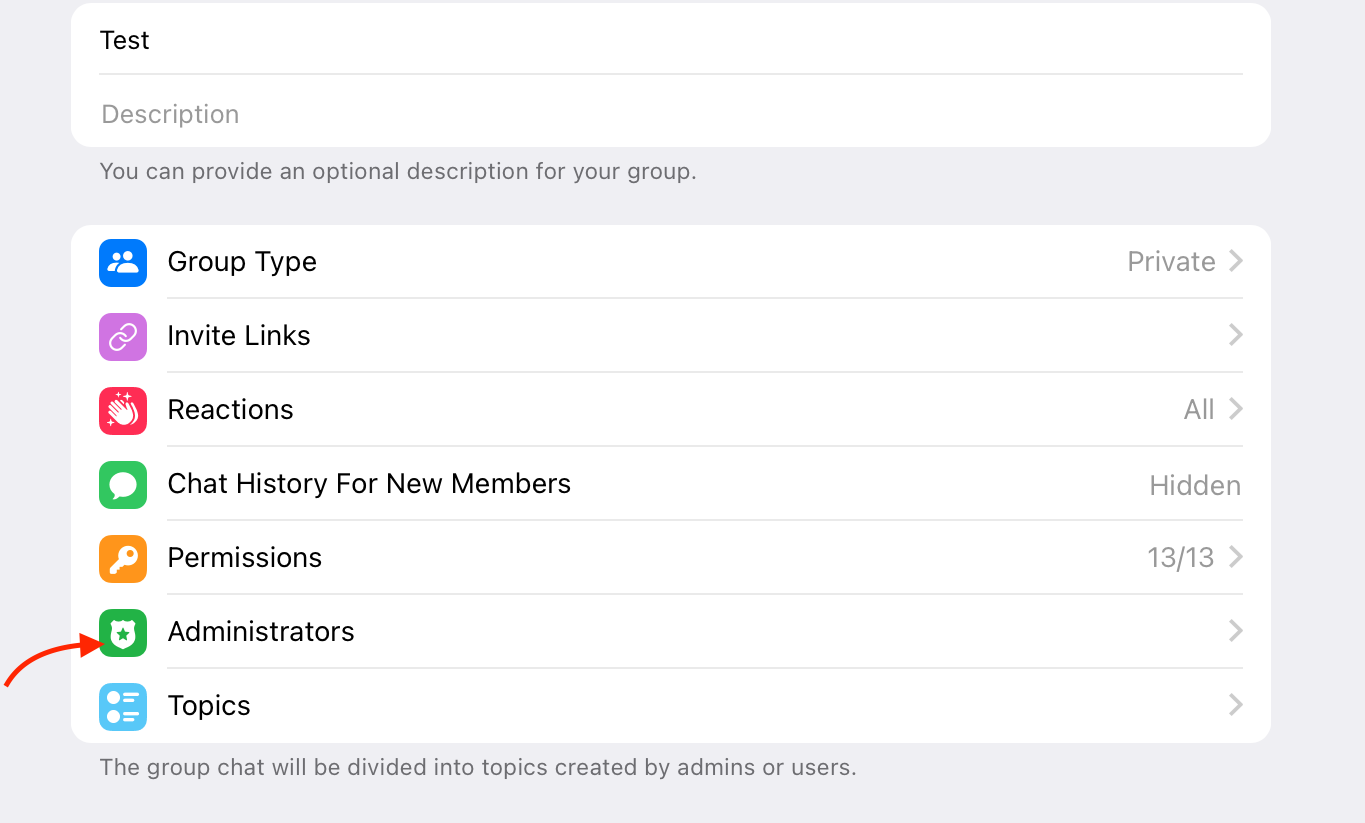The width and height of the screenshot is (1365, 823).
Task: Click the group name field containing Test
Action: tap(670, 40)
